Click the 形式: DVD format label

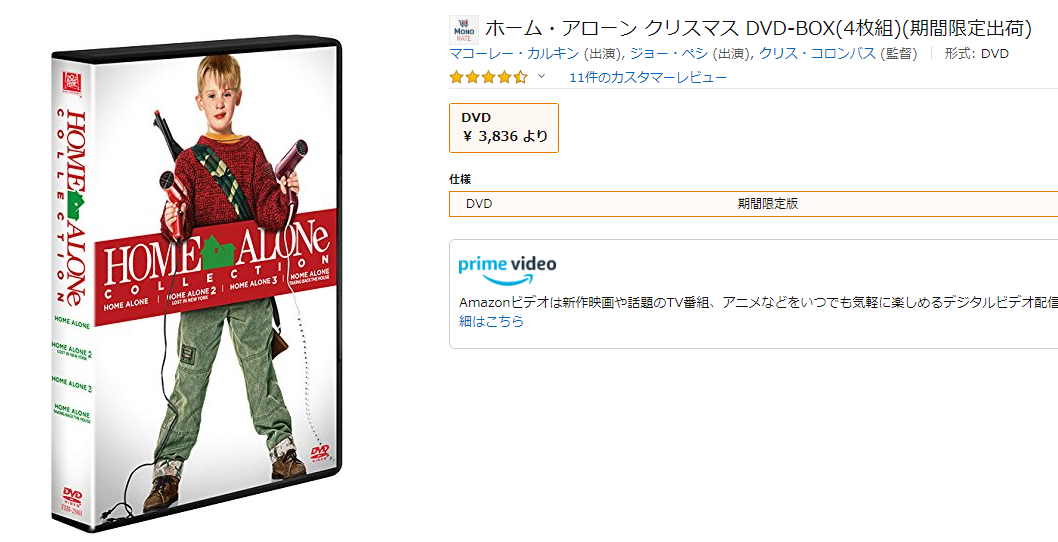click(976, 53)
